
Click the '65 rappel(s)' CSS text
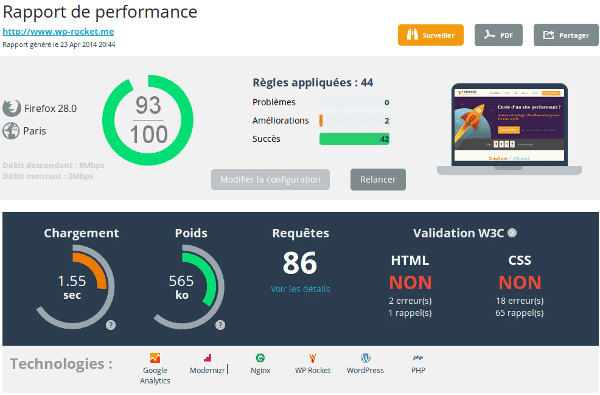[x=520, y=313]
